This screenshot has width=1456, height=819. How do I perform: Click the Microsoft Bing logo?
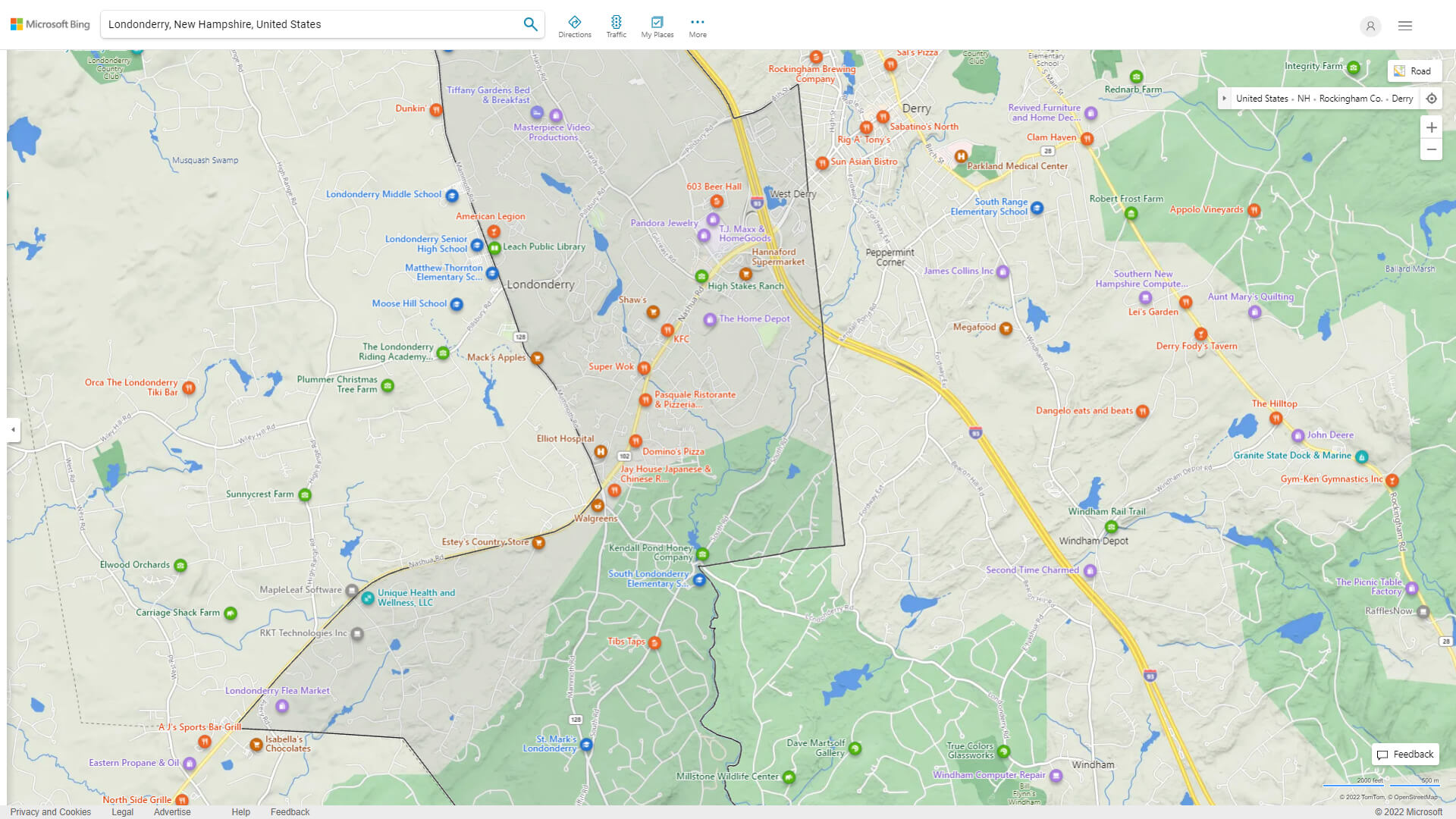coord(50,24)
